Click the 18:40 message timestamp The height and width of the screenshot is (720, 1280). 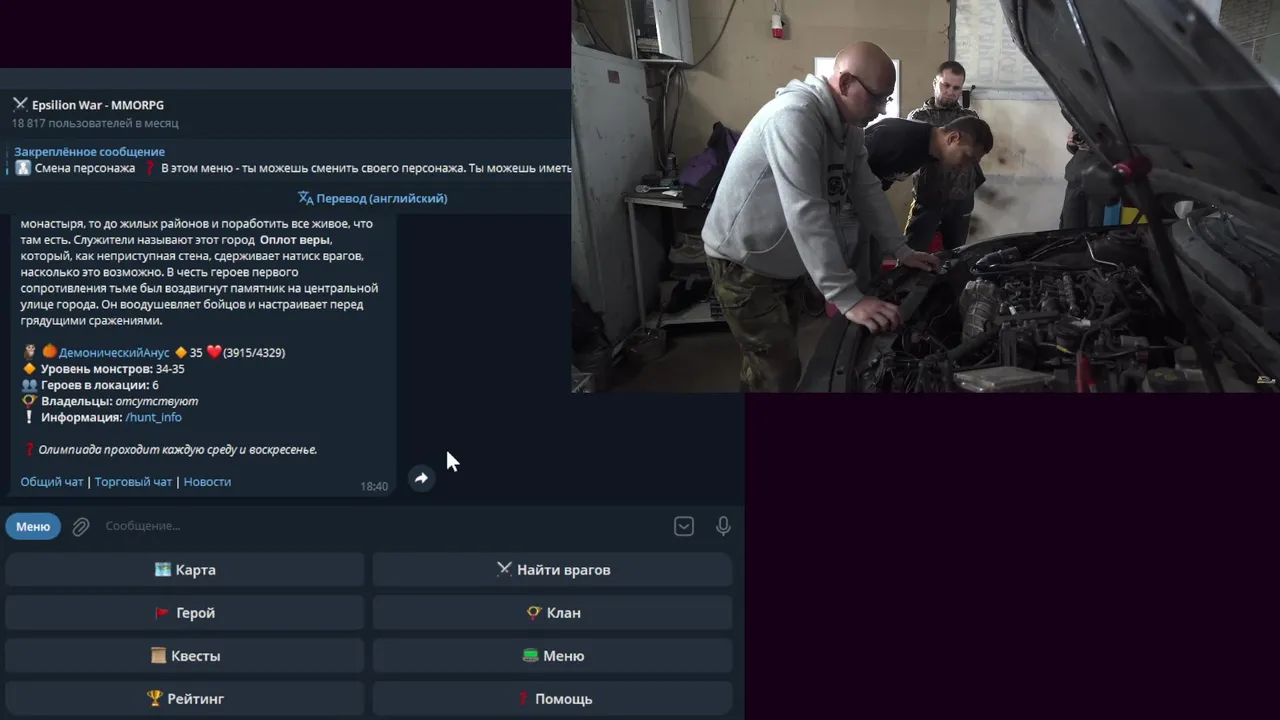[374, 487]
